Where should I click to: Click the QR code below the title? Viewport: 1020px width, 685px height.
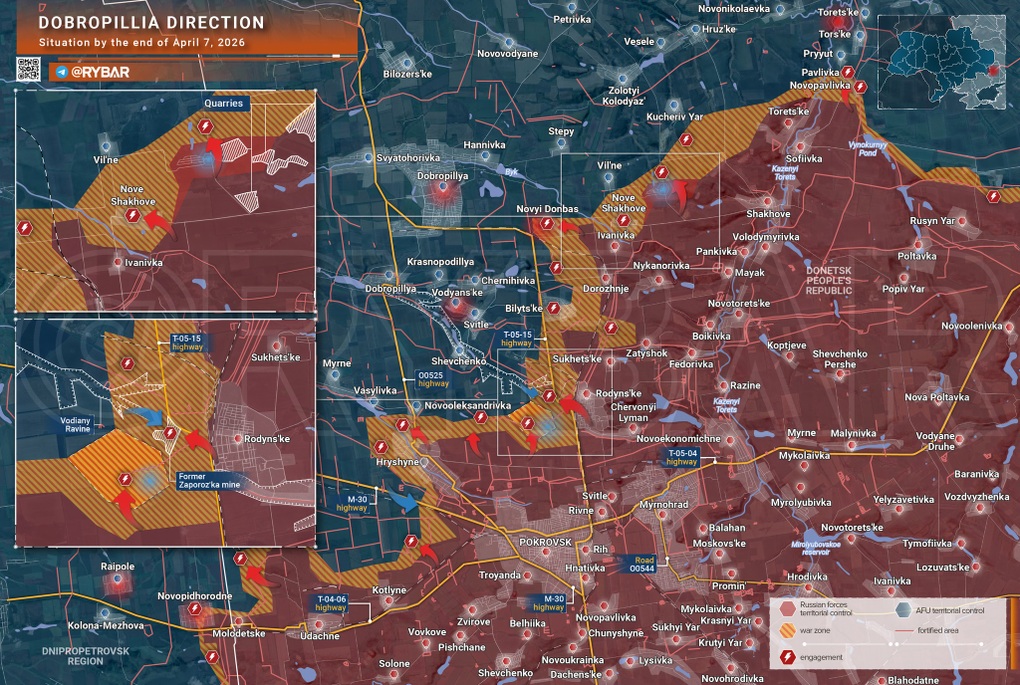28,70
